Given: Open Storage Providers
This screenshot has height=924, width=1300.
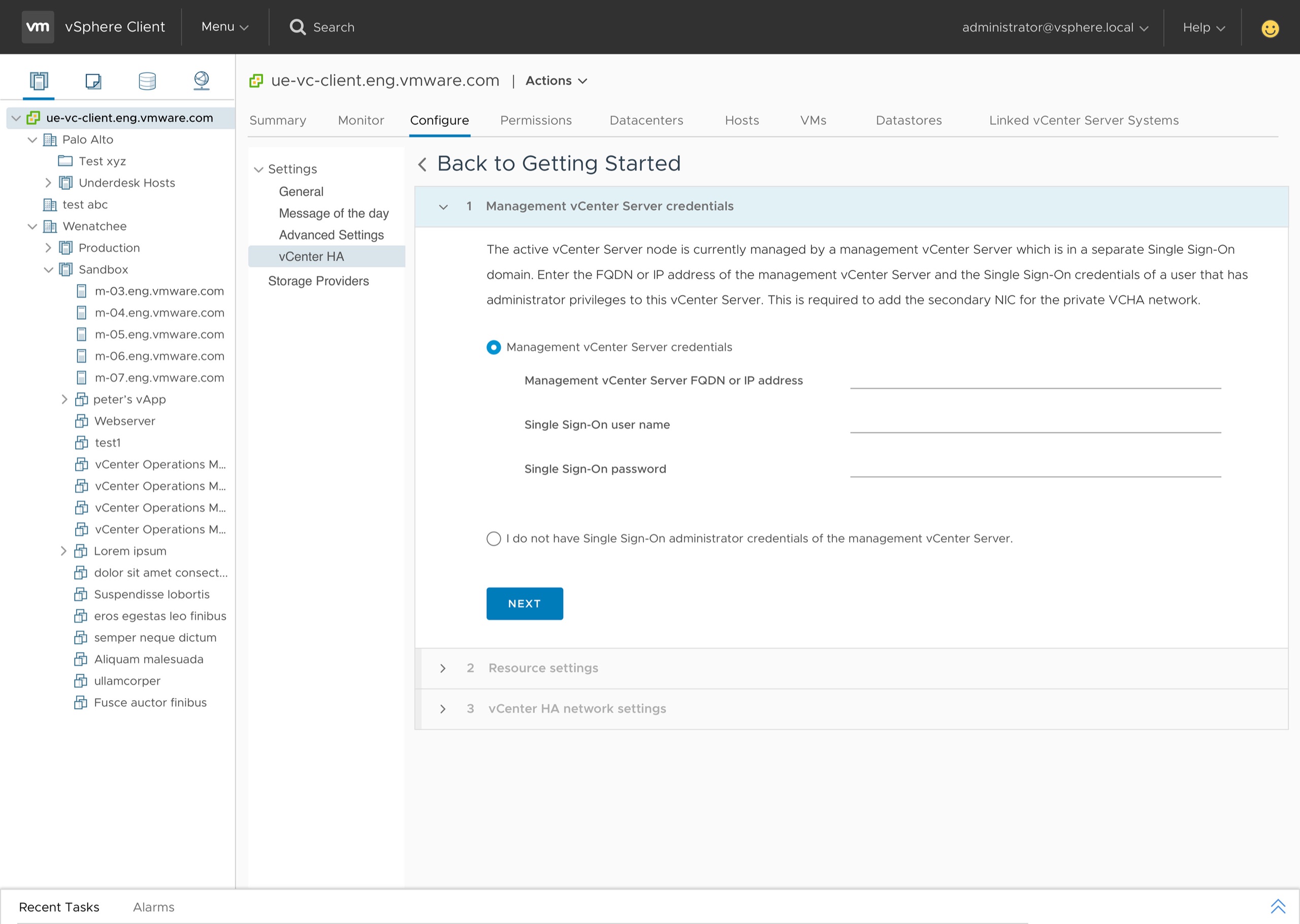Looking at the screenshot, I should [318, 281].
